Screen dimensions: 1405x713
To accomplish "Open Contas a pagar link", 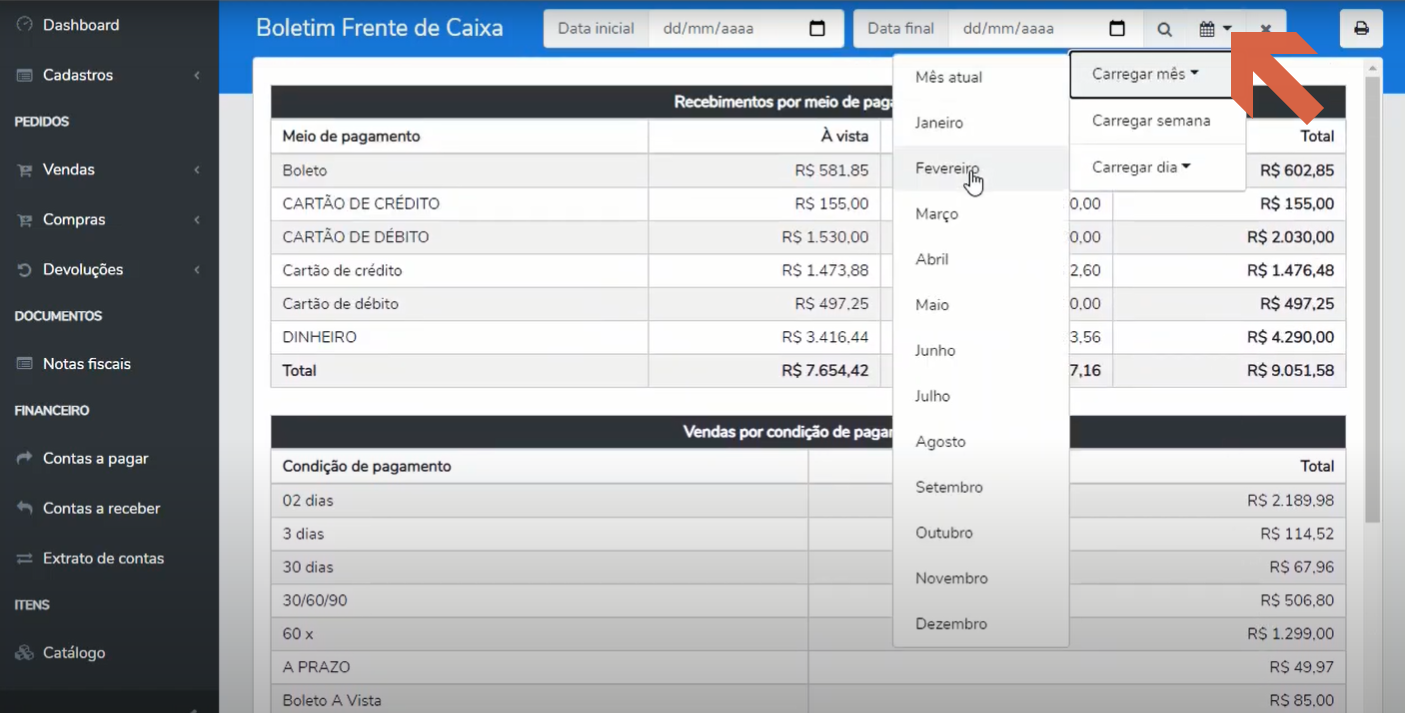I will click(96, 458).
